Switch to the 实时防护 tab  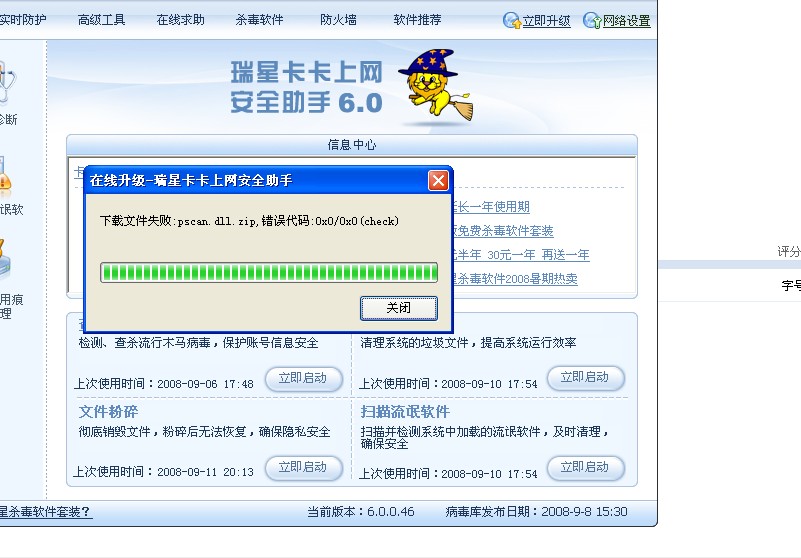tap(22, 20)
